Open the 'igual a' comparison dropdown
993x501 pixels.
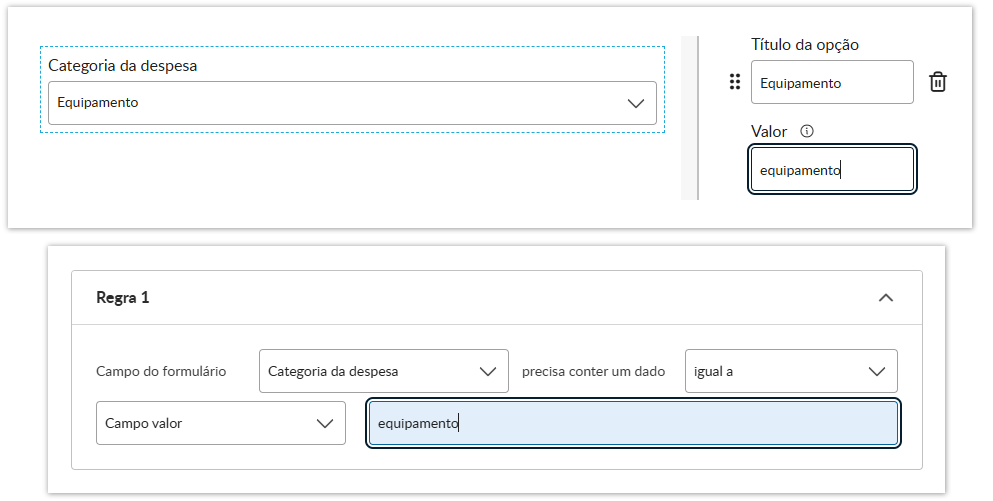click(x=790, y=371)
